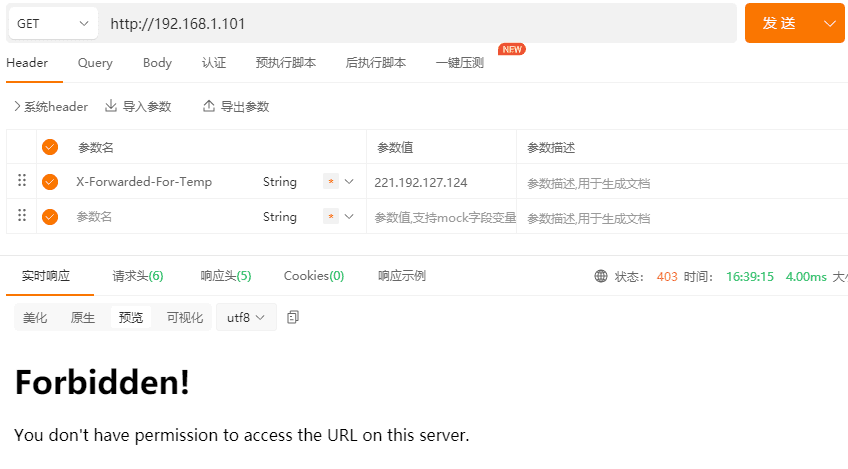Viewport: 848px width, 469px height.
Task: Uncheck the X-Forwarded-For-Temp header checkbox
Action: coord(50,182)
